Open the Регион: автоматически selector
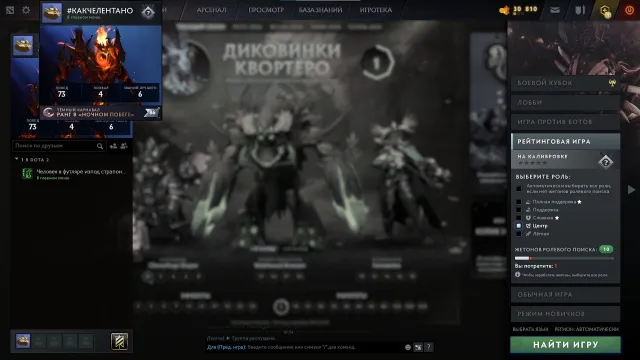Viewport: 640px width, 360px height. tap(587, 329)
